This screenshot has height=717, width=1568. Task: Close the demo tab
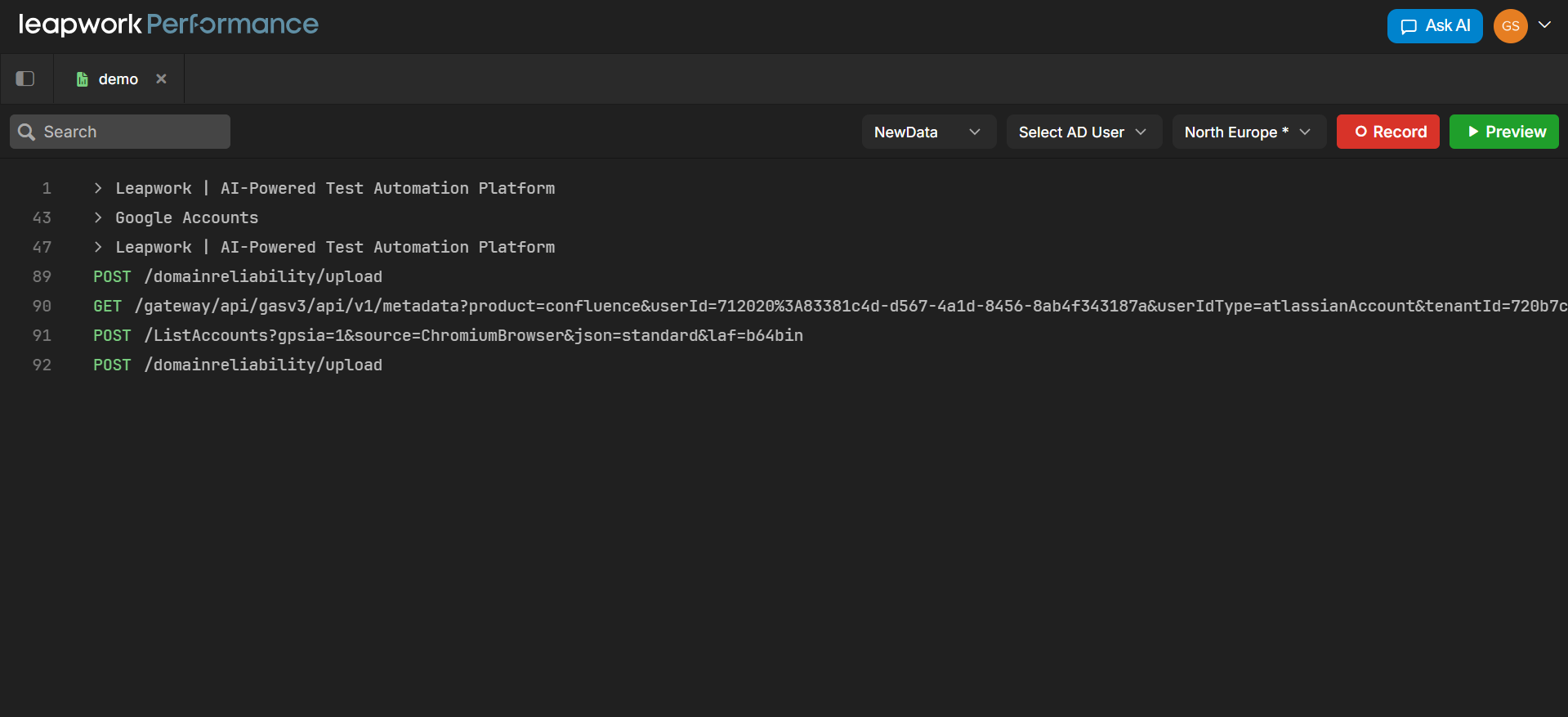(x=161, y=78)
